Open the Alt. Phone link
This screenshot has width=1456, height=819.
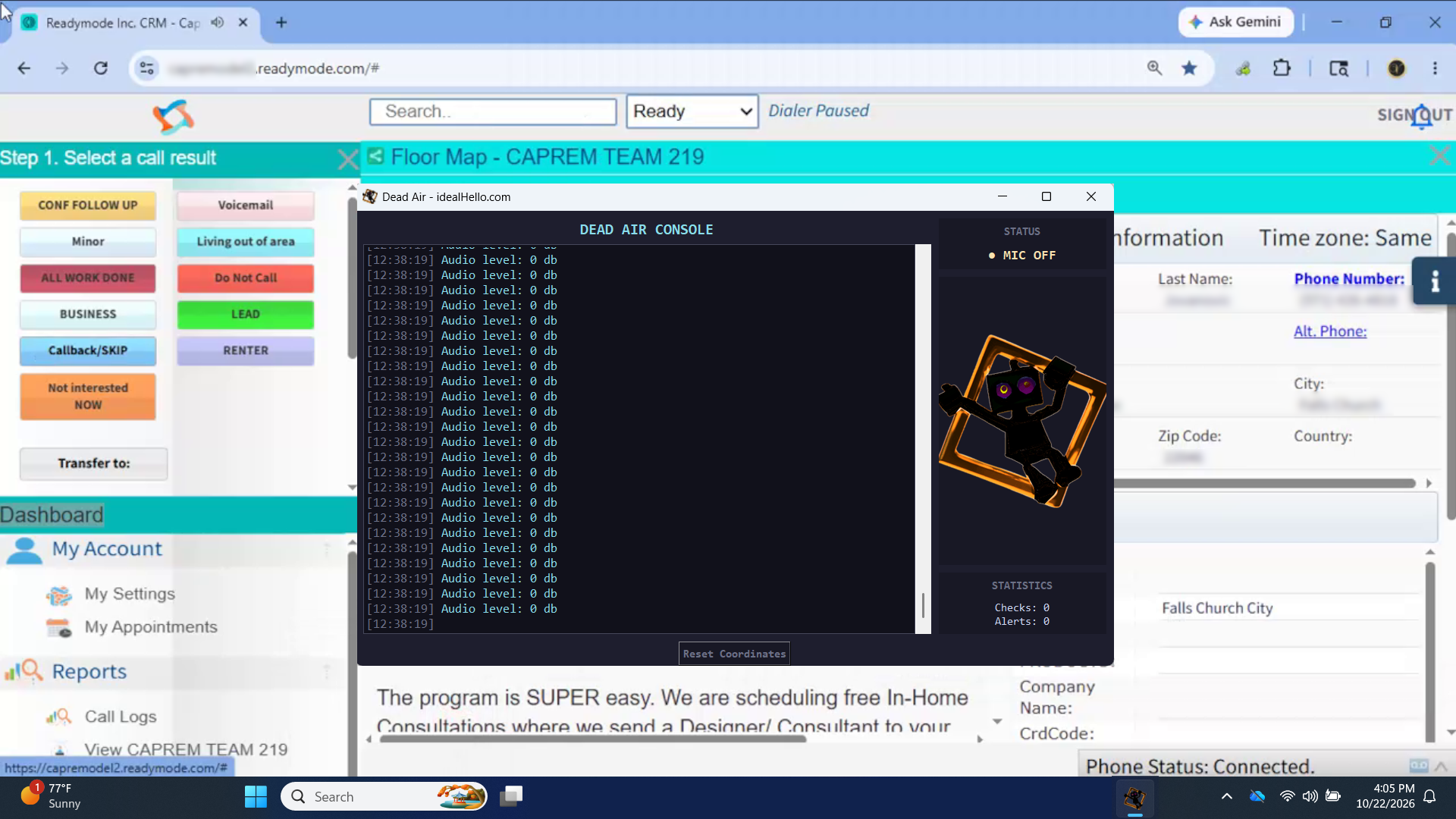pos(1330,331)
